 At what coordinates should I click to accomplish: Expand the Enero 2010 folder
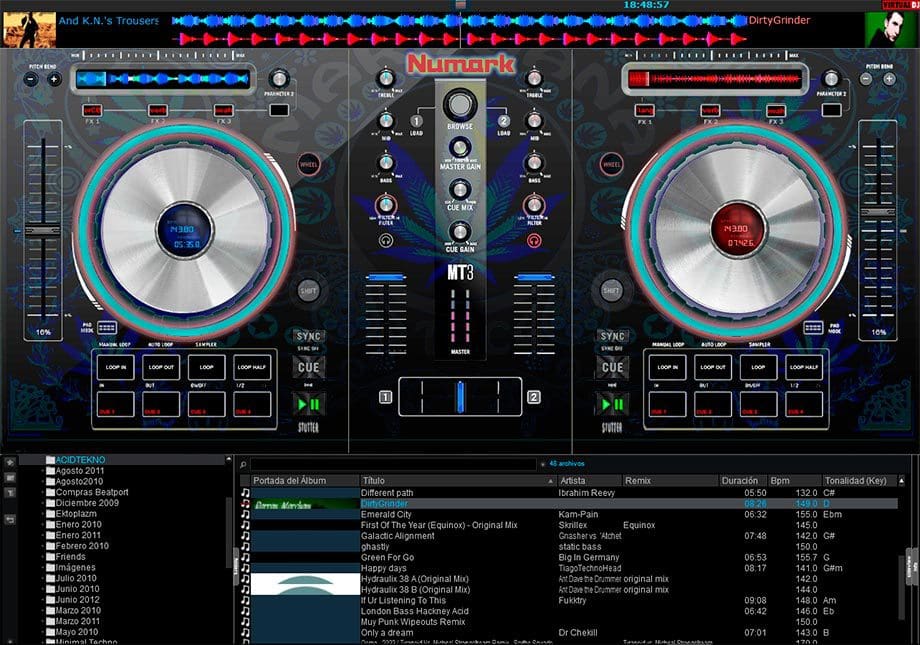pos(43,525)
